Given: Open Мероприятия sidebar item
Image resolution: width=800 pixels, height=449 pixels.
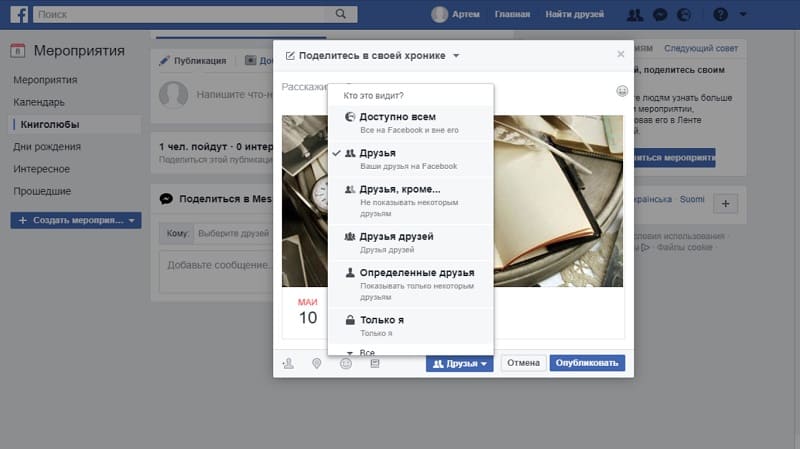Looking at the screenshot, I should 45,80.
